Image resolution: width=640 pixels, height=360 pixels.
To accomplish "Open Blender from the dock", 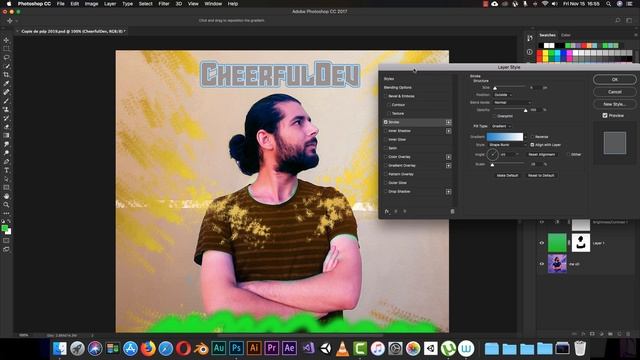I will click(201, 348).
